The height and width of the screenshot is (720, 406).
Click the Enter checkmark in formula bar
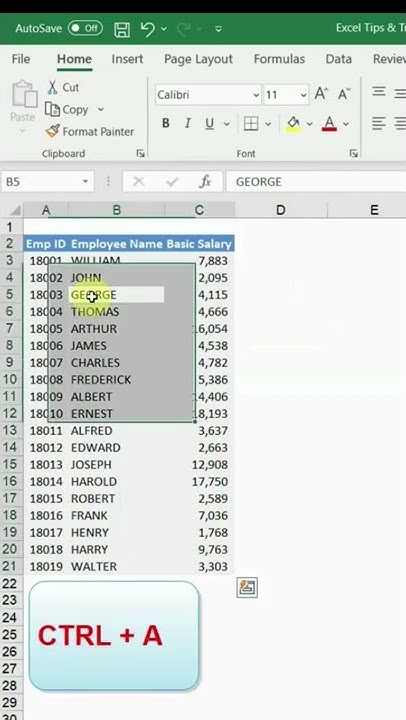[x=172, y=182]
